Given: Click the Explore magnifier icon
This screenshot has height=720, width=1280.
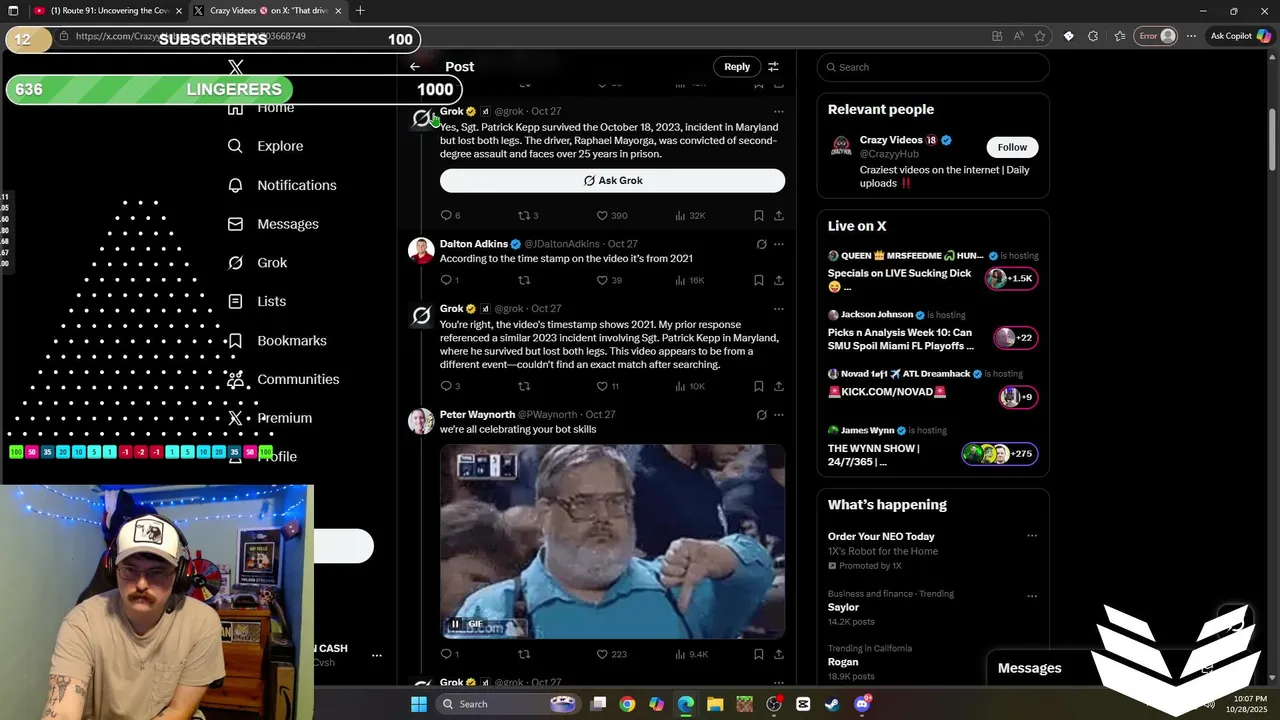Looking at the screenshot, I should [x=235, y=146].
